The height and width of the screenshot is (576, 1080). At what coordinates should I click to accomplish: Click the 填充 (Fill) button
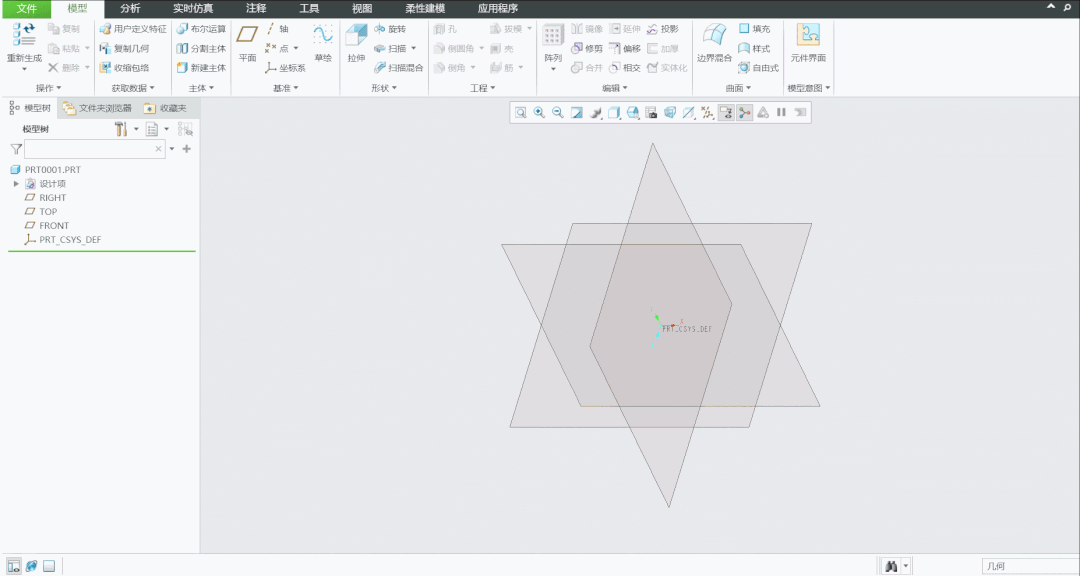click(754, 29)
